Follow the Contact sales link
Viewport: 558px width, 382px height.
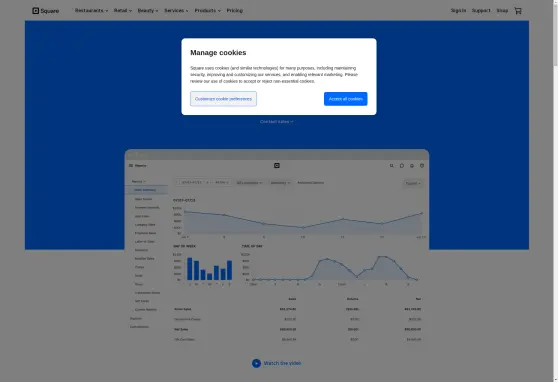(x=277, y=122)
